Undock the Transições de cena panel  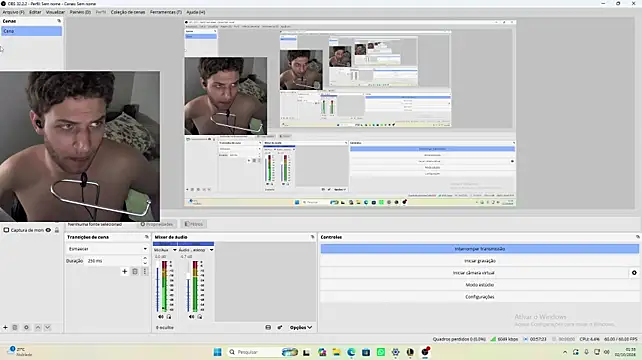pyautogui.click(x=147, y=237)
